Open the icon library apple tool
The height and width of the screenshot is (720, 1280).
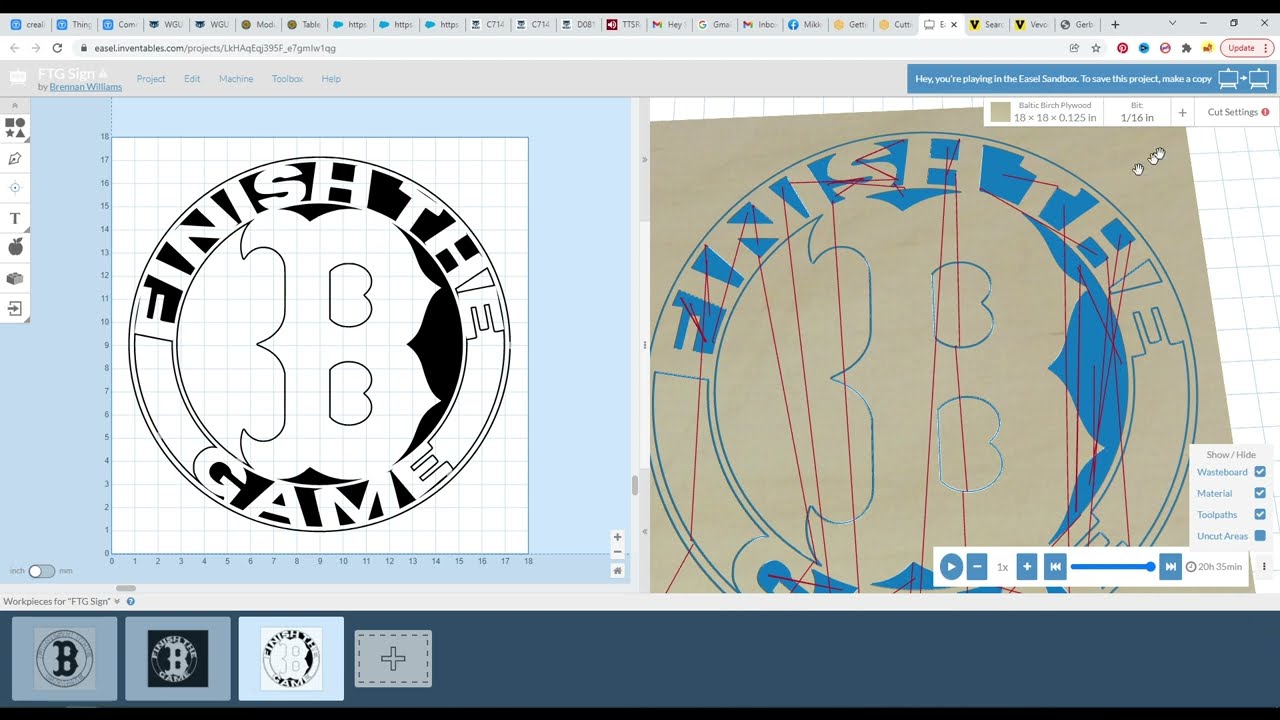click(x=15, y=247)
